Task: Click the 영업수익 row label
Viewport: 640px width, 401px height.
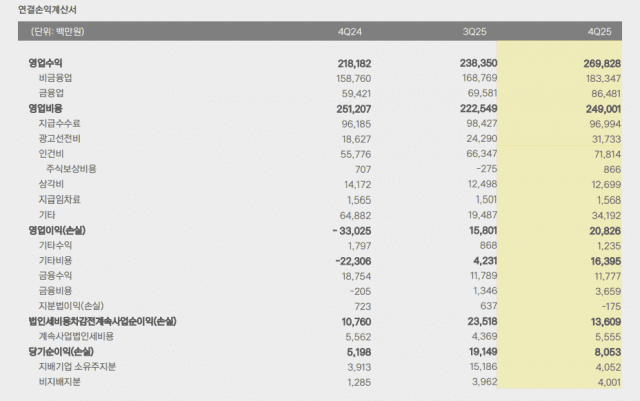Action: (x=48, y=63)
